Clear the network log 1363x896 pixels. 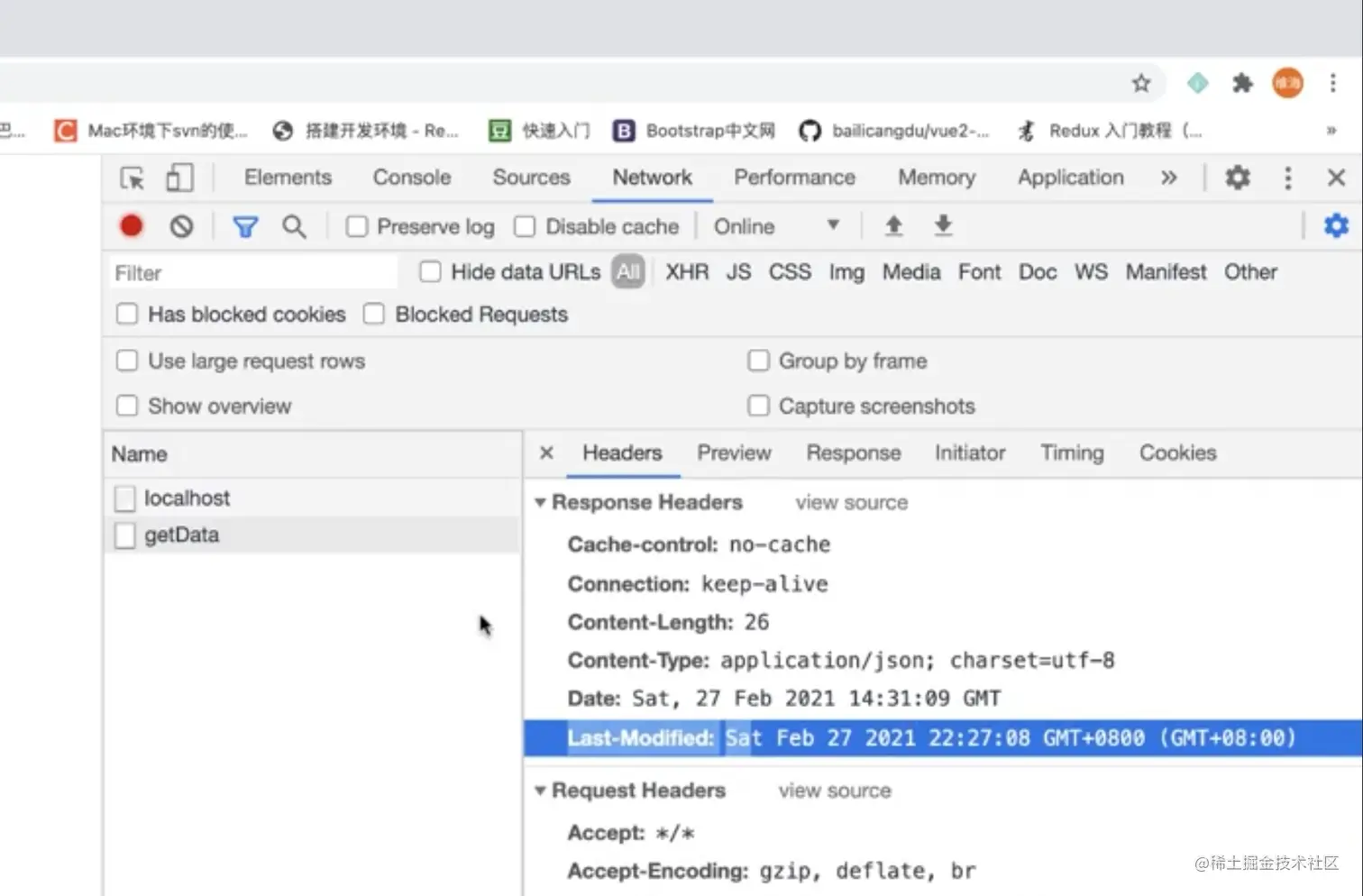click(181, 226)
